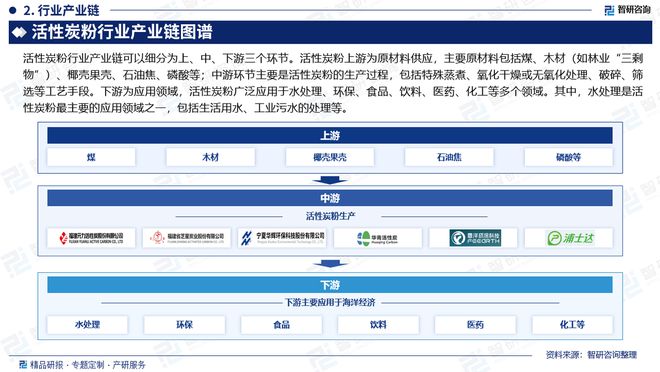Click the 活性炭粉生产 subtitle
This screenshot has width=660, height=372.
coord(330,216)
